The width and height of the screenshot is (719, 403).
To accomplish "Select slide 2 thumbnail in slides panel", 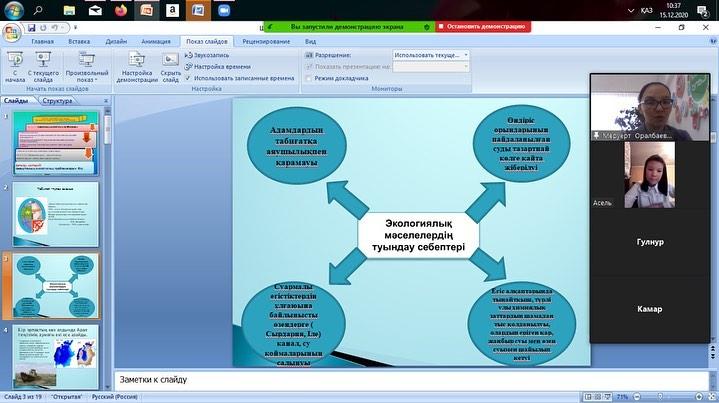I will tap(57, 208).
